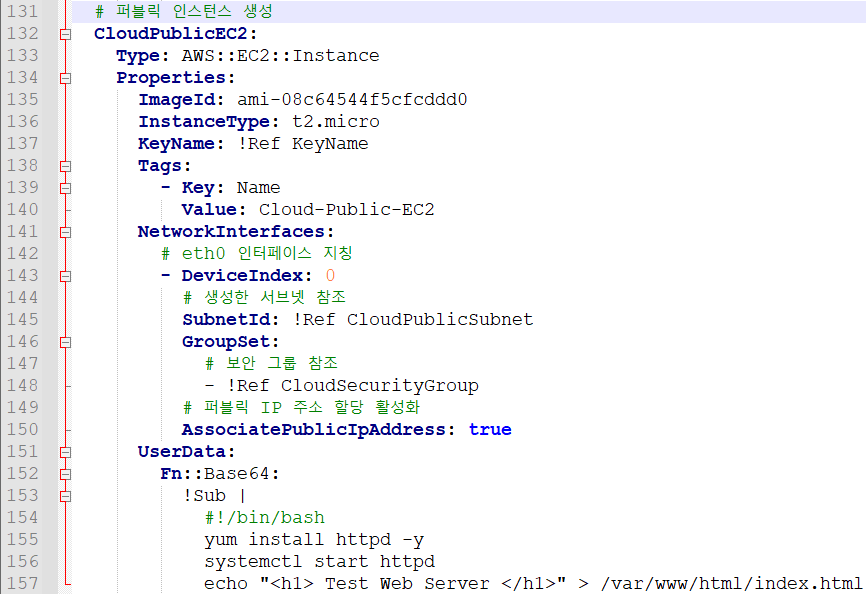
Task: Click the text 'CloudPublicEC2:'
Action: tap(176, 34)
